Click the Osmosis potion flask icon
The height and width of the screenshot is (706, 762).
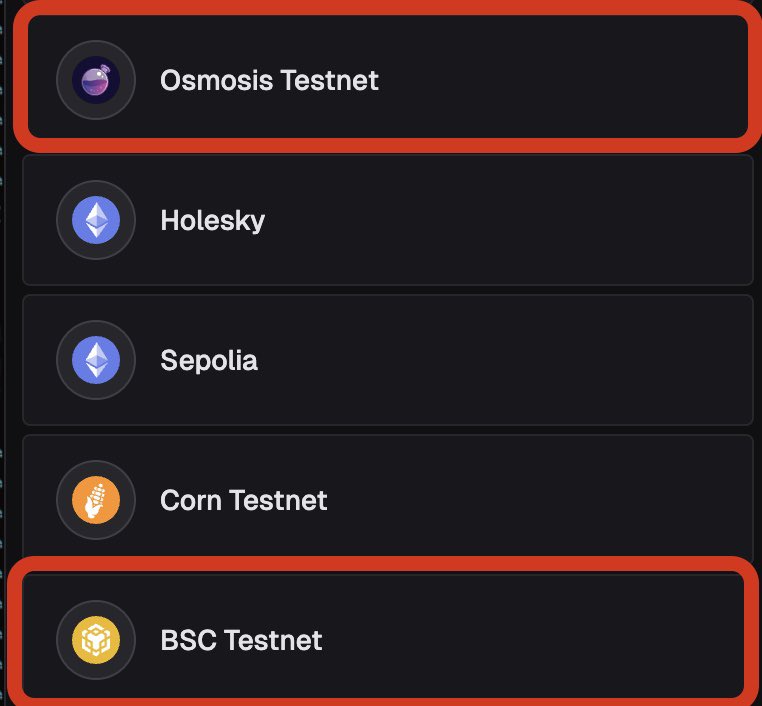coord(96,80)
